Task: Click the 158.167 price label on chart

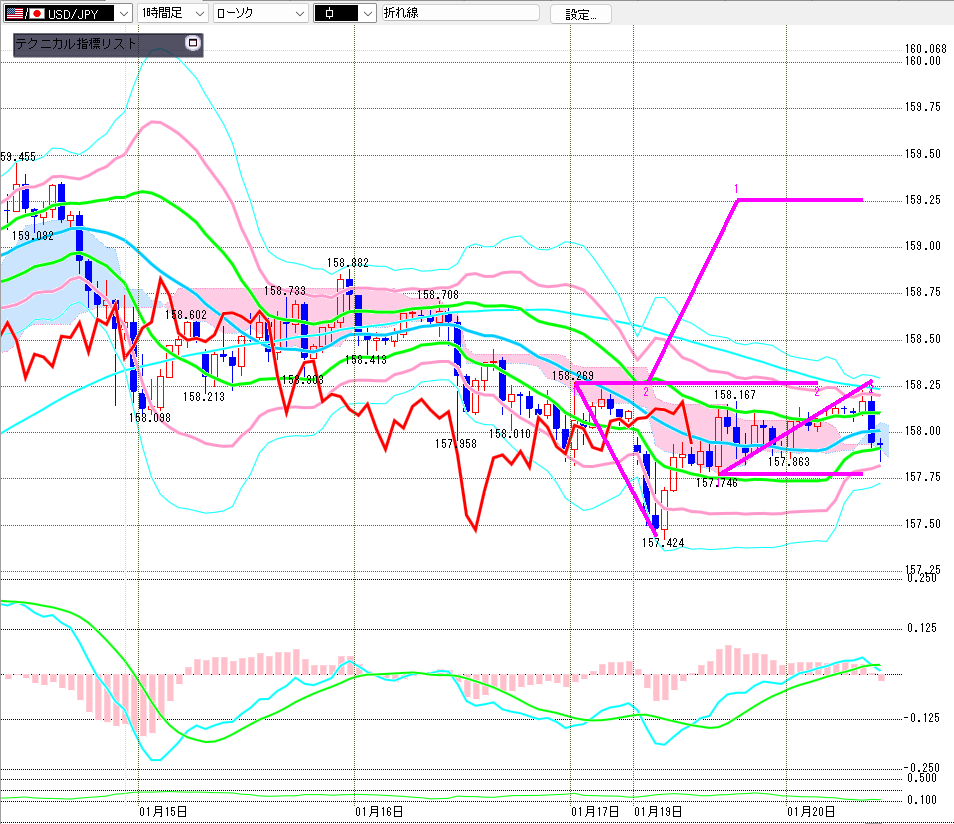Action: coord(733,395)
